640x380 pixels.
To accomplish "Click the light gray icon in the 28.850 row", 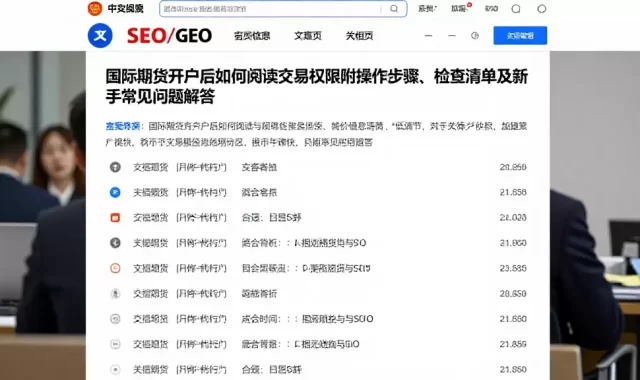I will (115, 293).
